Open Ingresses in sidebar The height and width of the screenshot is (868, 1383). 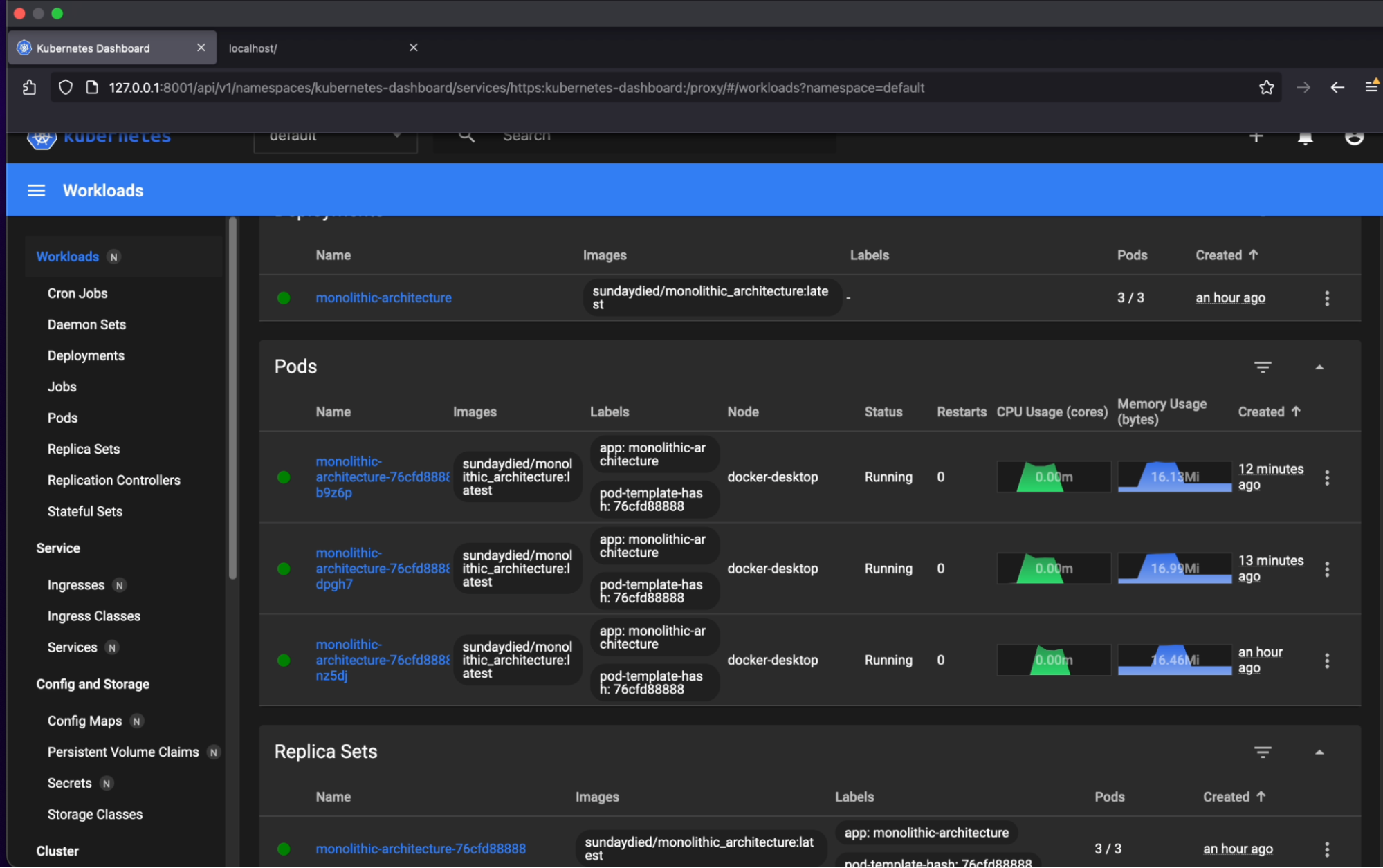tap(75, 585)
